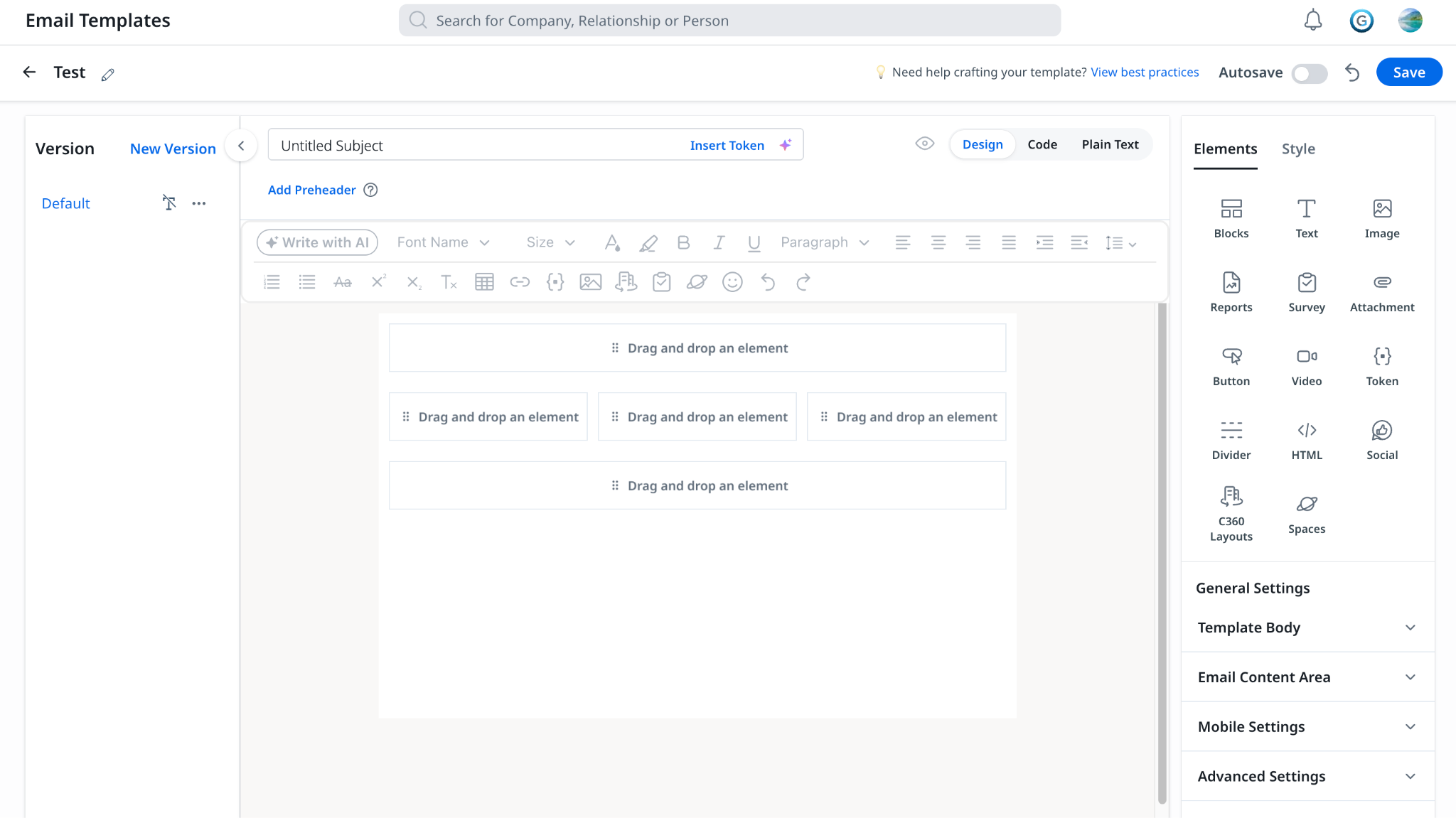1456x818 pixels.
Task: Open the Style tab
Action: click(x=1298, y=149)
